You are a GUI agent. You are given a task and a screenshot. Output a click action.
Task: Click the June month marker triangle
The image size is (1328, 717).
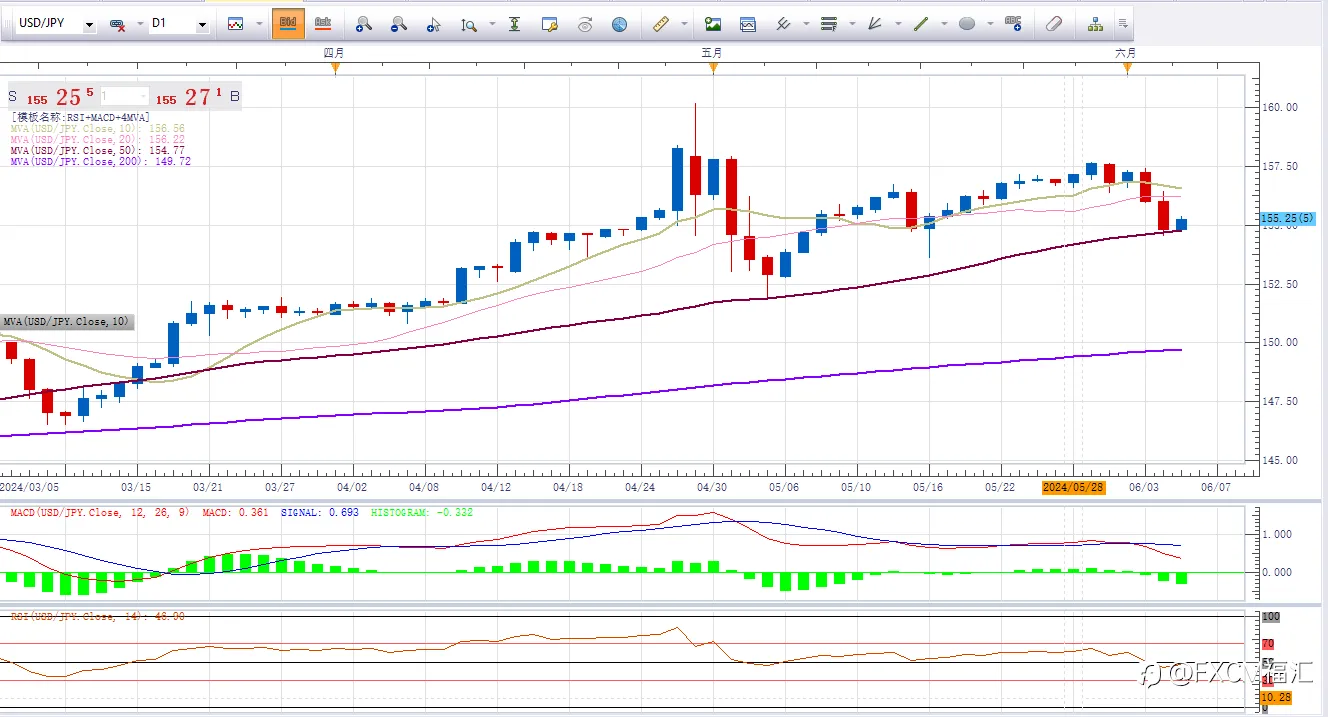pos(1128,68)
